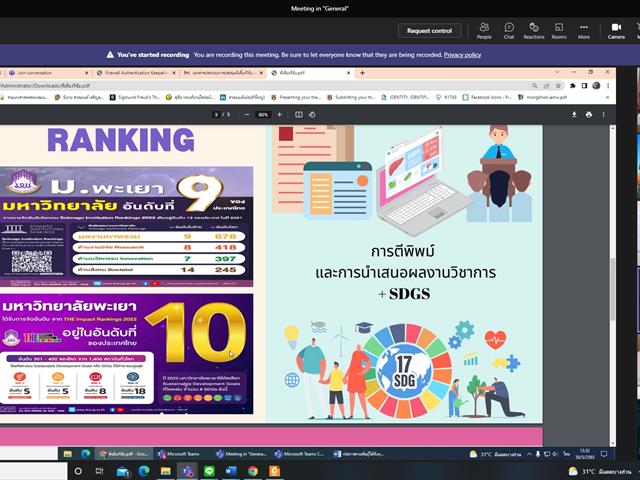640x480 pixels.
Task: Expand the bookmarks overflow chevron
Action: 608,97
